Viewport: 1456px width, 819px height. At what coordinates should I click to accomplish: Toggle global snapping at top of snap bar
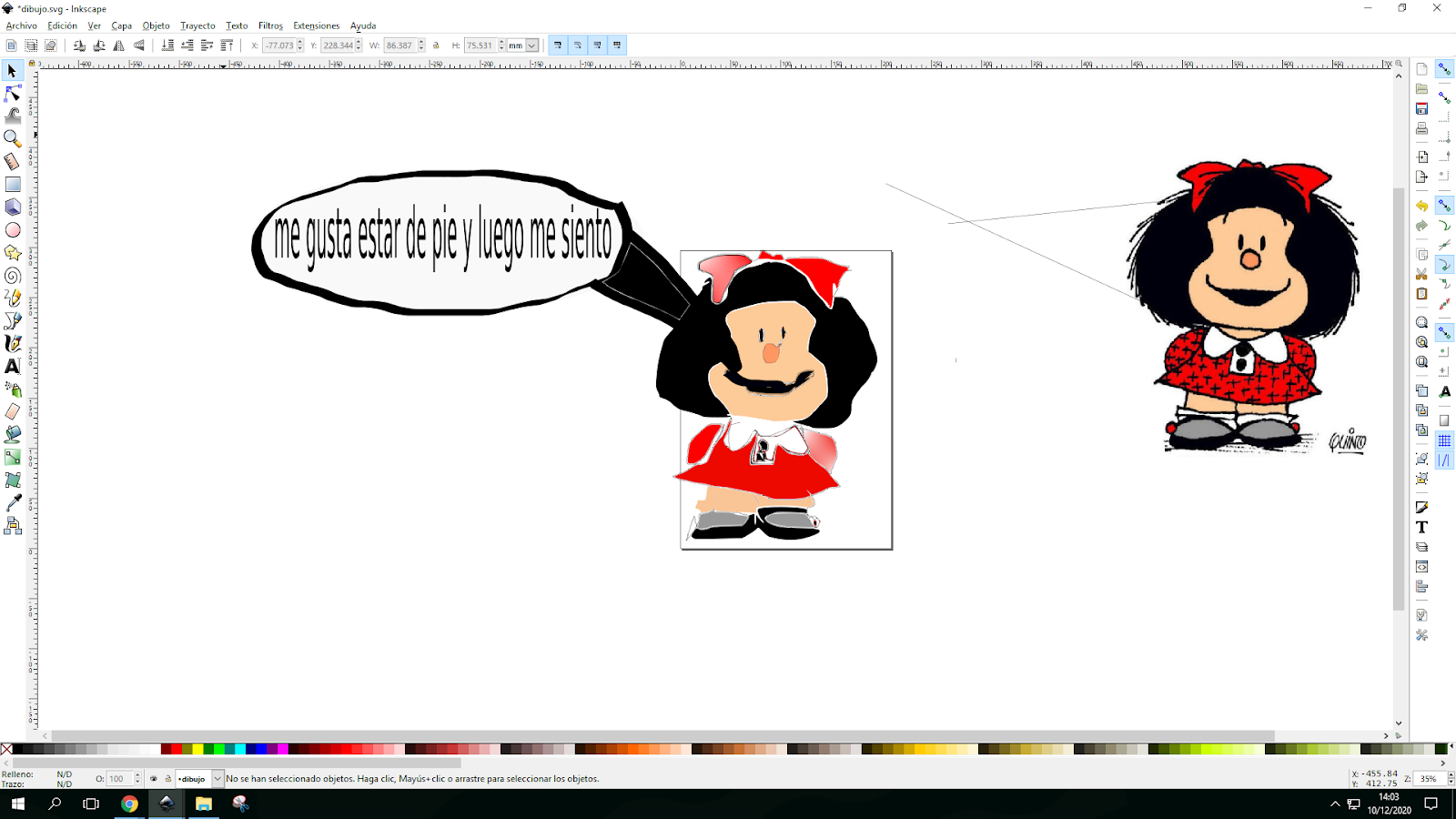click(x=1444, y=69)
